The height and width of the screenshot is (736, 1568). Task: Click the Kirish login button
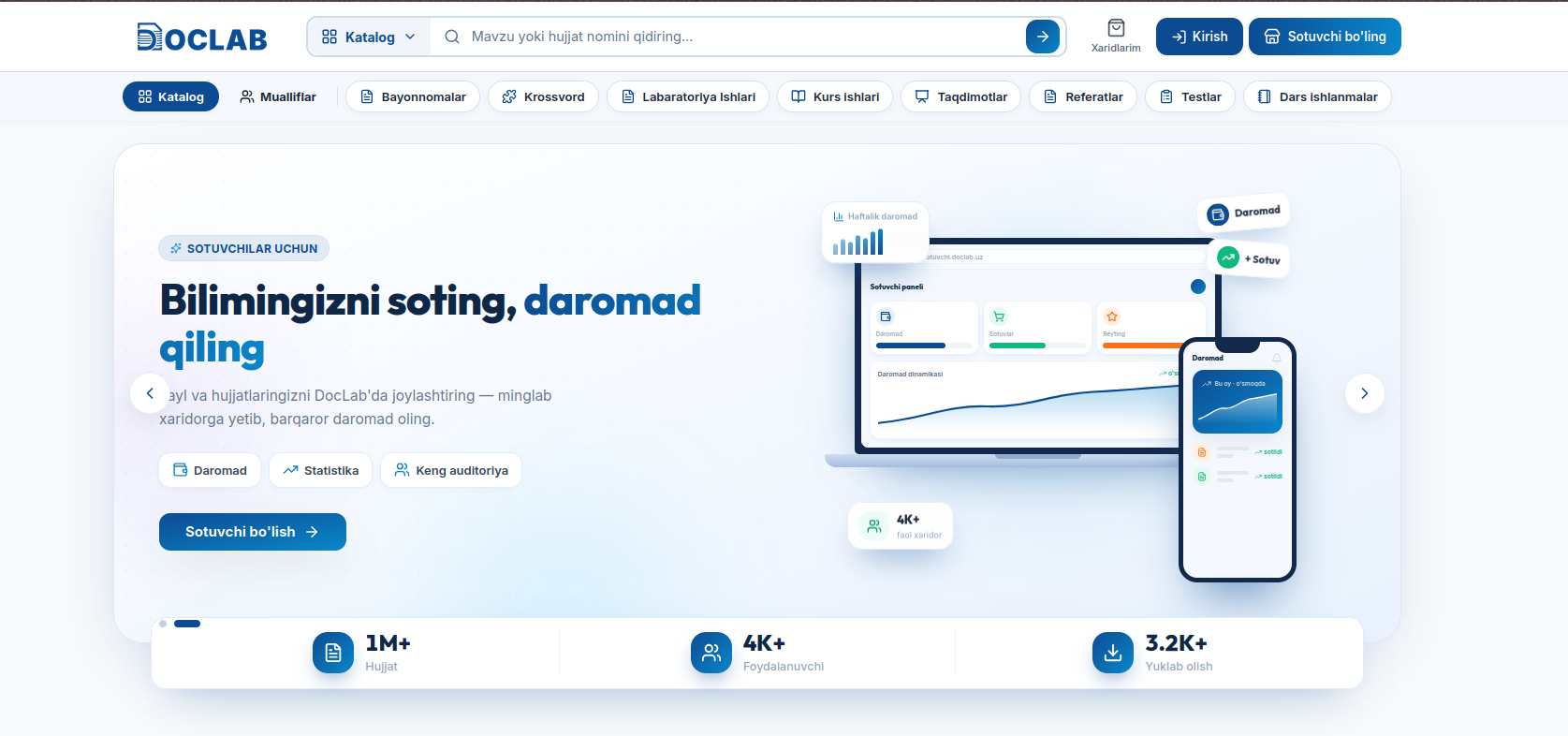coord(1199,37)
